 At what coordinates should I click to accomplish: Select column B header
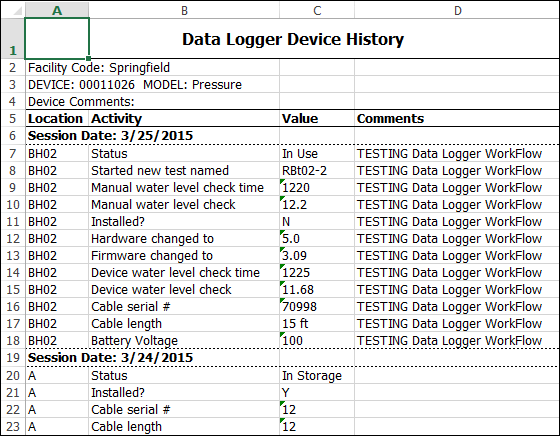click(x=184, y=10)
